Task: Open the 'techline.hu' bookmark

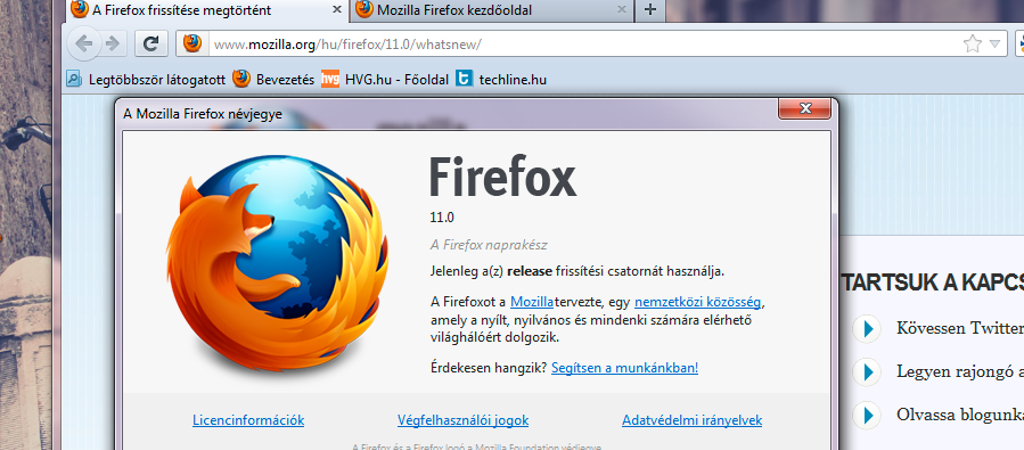Action: 502,80
